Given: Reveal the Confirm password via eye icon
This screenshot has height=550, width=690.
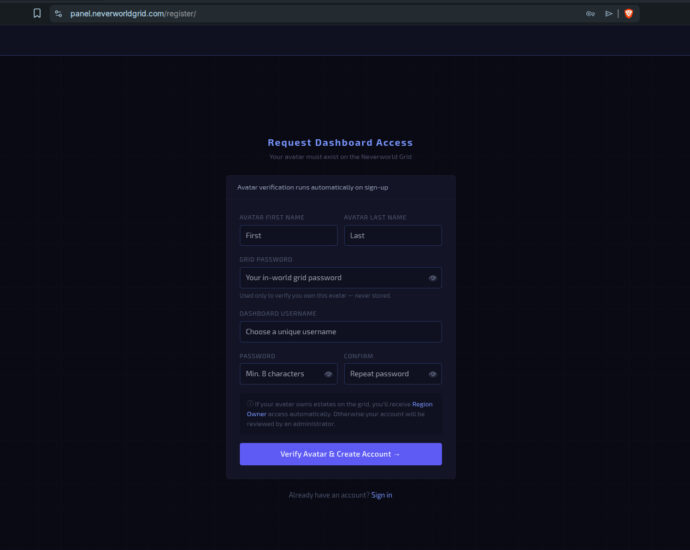Looking at the screenshot, I should 433,374.
